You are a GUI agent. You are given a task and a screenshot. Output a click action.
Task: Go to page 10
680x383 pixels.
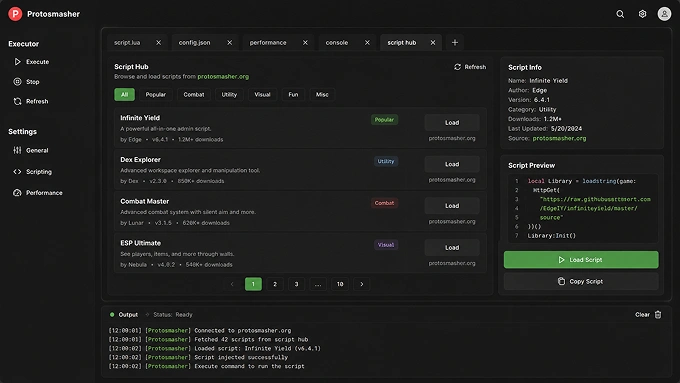(x=340, y=284)
